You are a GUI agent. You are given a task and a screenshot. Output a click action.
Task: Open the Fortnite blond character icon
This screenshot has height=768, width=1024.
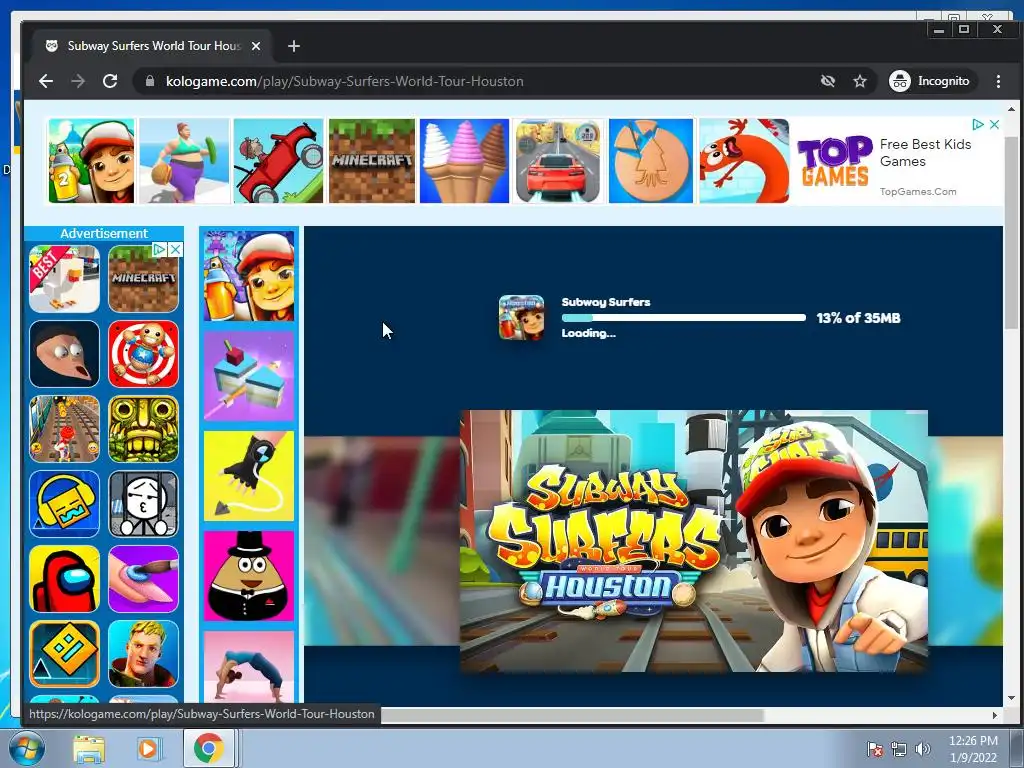(x=143, y=654)
